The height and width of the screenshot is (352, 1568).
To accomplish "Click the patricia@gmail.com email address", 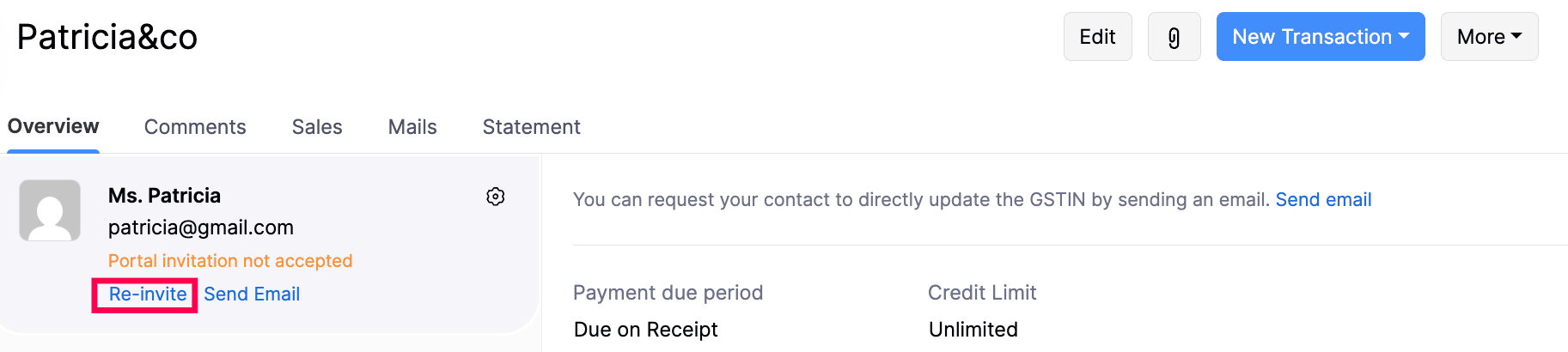I will (201, 228).
